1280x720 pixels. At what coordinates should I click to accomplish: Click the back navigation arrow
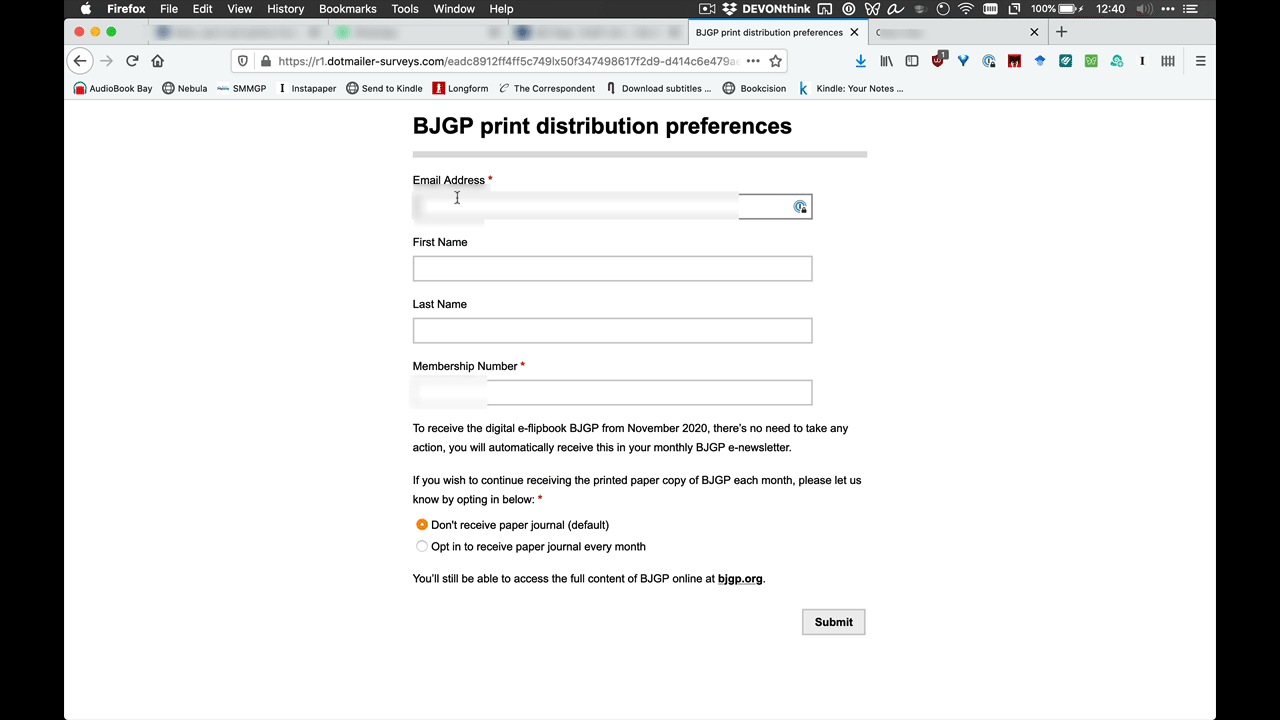(x=80, y=61)
